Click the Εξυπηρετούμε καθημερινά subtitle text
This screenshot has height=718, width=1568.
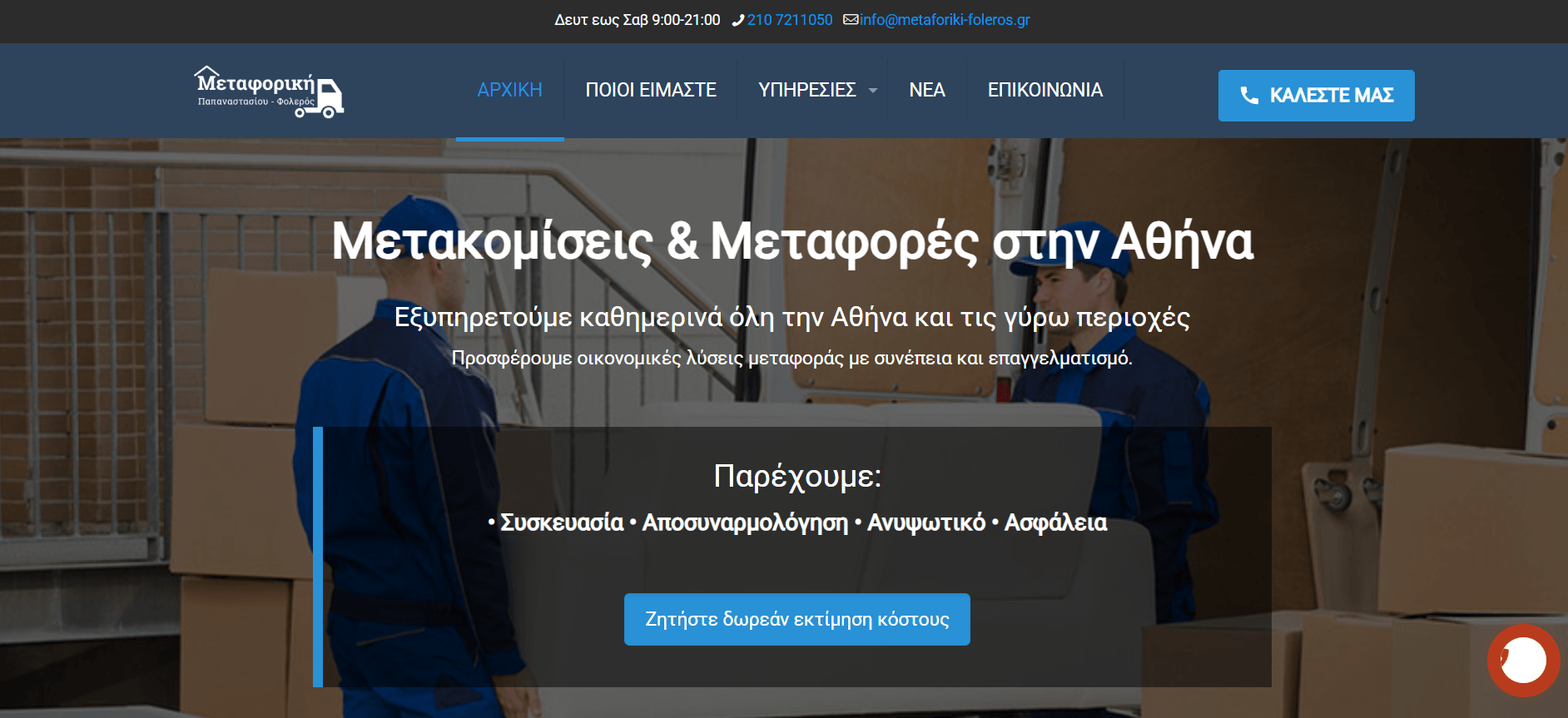(792, 318)
